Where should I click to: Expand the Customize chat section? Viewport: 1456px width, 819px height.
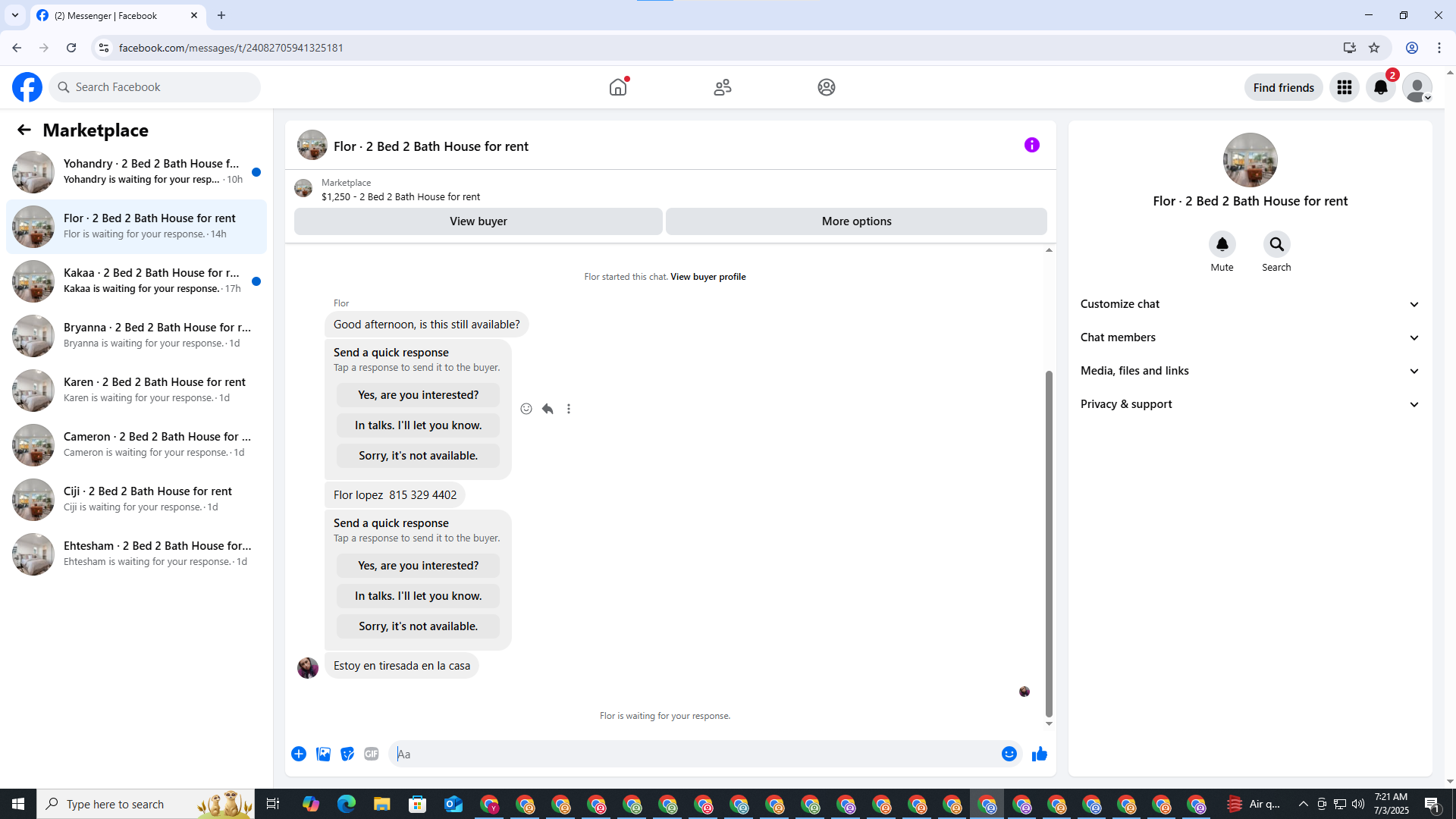click(x=1250, y=304)
